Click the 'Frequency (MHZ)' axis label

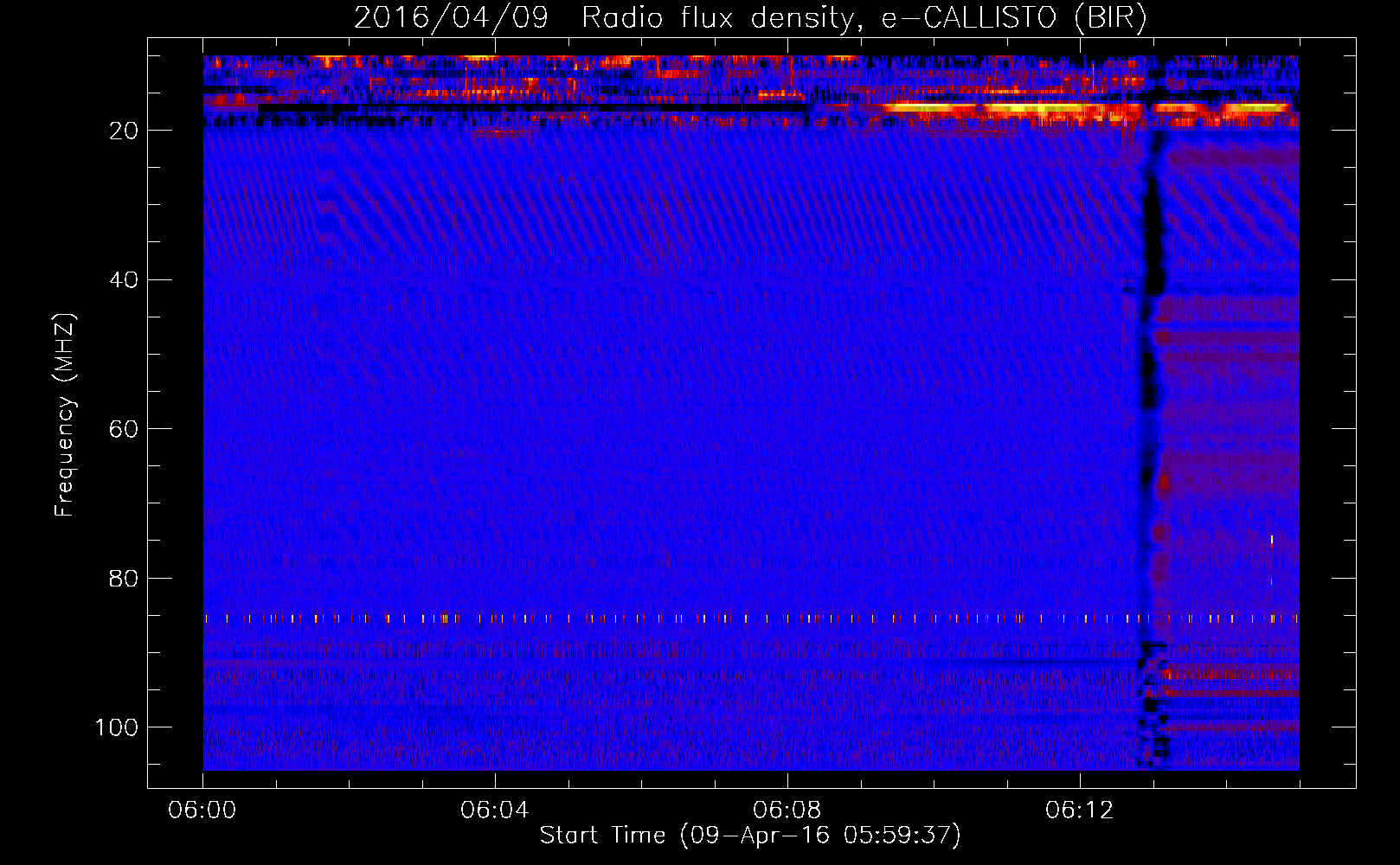coord(65,415)
